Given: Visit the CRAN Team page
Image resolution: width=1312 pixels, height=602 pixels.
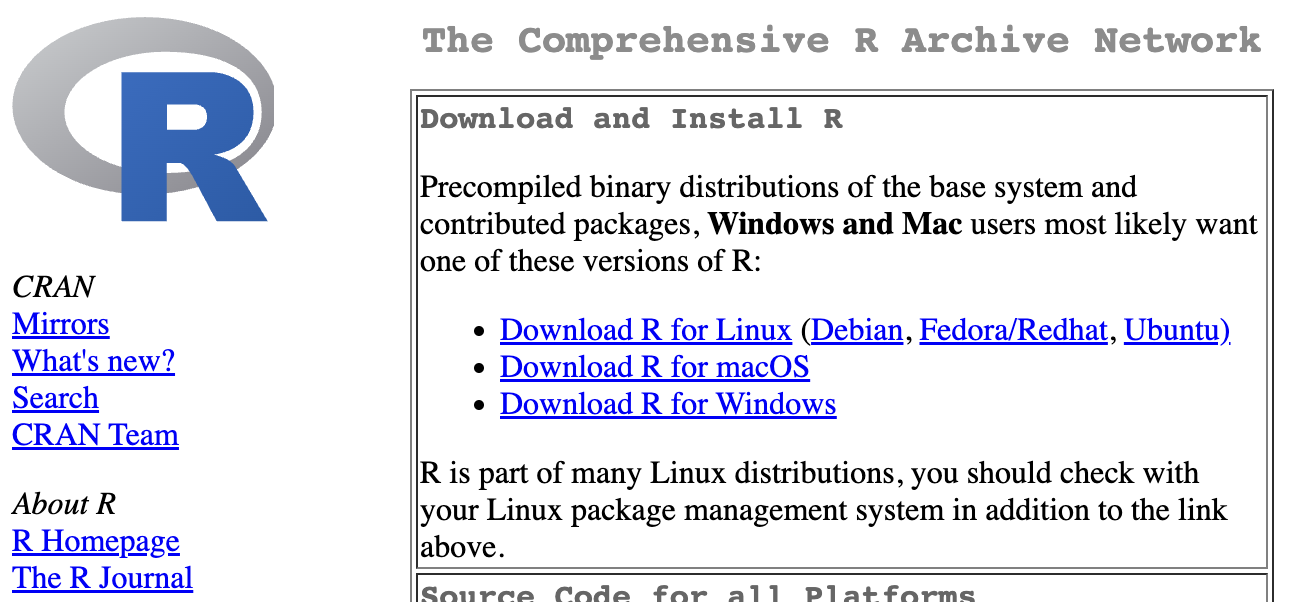Looking at the screenshot, I should pos(95,435).
